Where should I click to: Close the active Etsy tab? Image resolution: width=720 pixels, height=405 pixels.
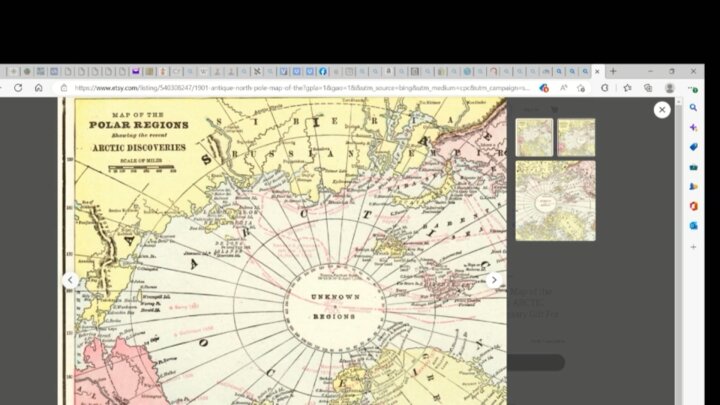pyautogui.click(x=597, y=71)
